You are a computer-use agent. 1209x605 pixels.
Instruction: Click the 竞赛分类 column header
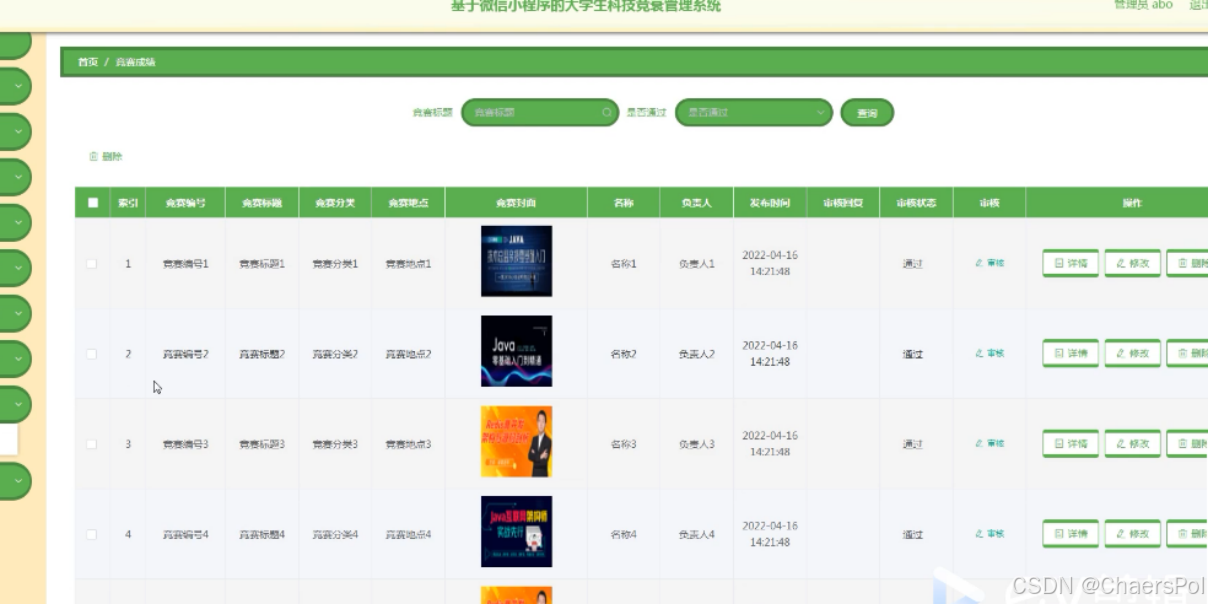pyautogui.click(x=335, y=203)
